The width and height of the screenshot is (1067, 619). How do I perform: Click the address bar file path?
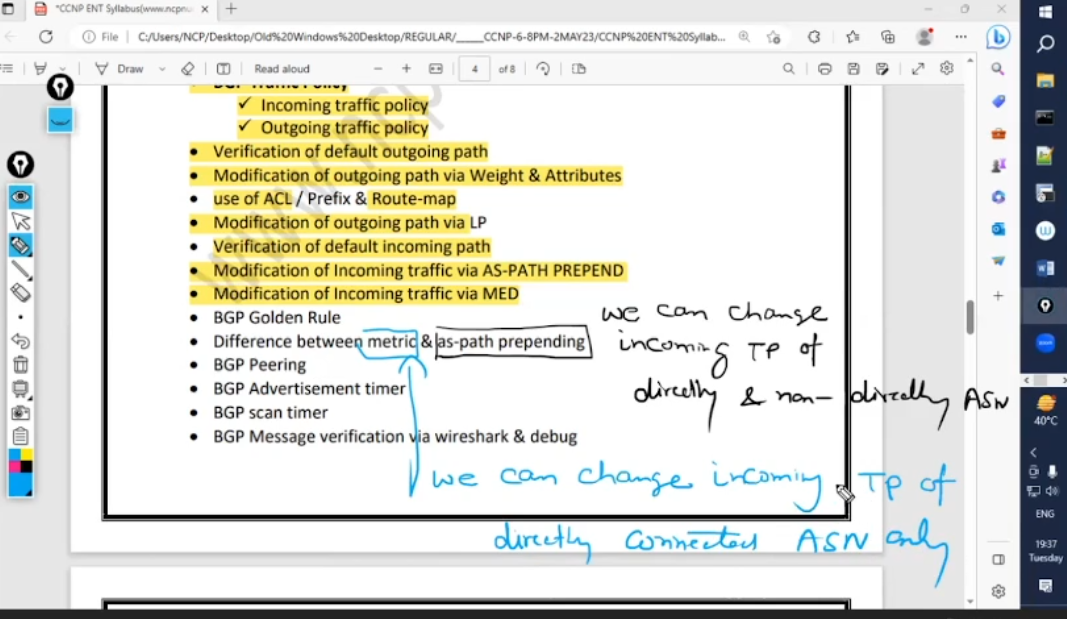pyautogui.click(x=431, y=37)
